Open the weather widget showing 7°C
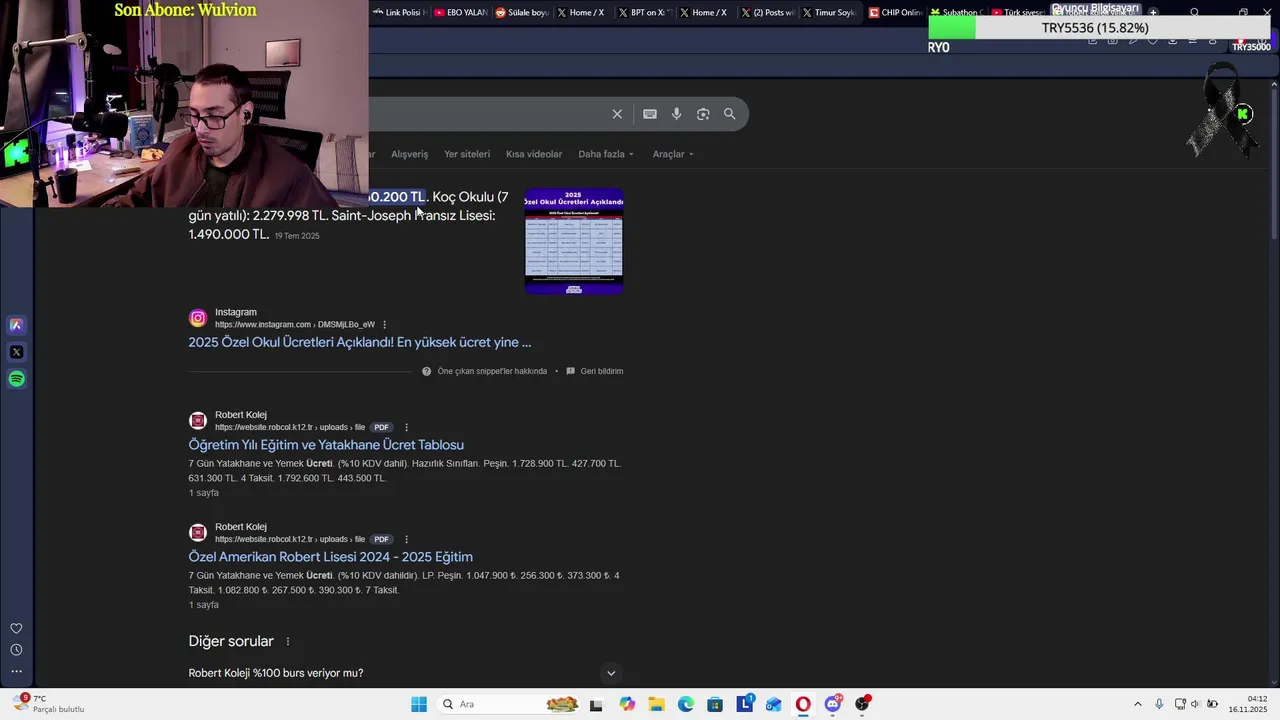This screenshot has height=720, width=1280. click(48, 704)
